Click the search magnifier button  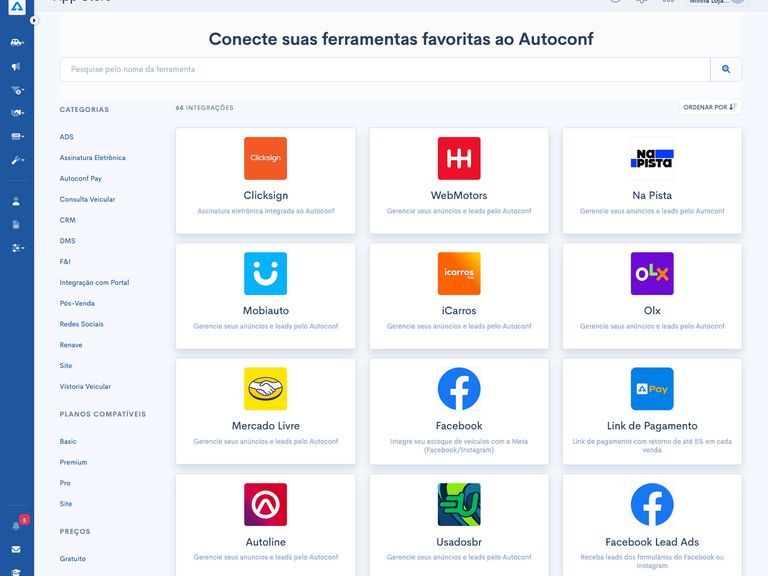726,69
